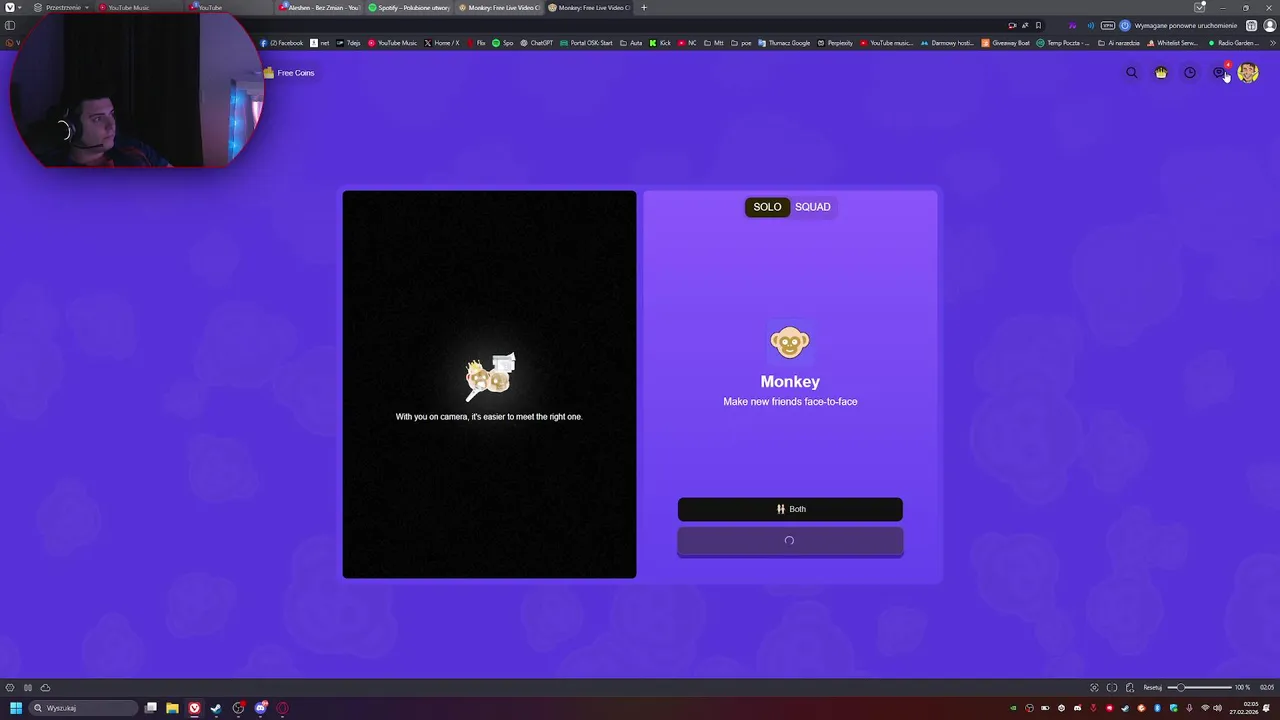
Task: Claim Free Coins
Action: point(289,73)
